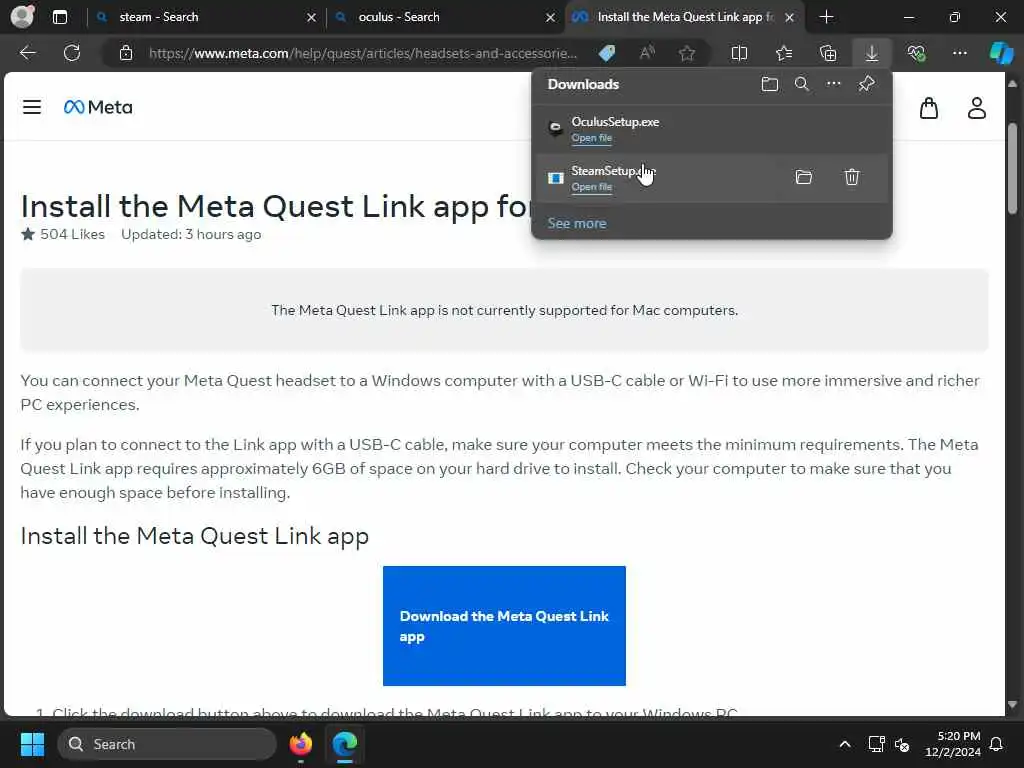Open the Meta account profile icon

tap(976, 108)
